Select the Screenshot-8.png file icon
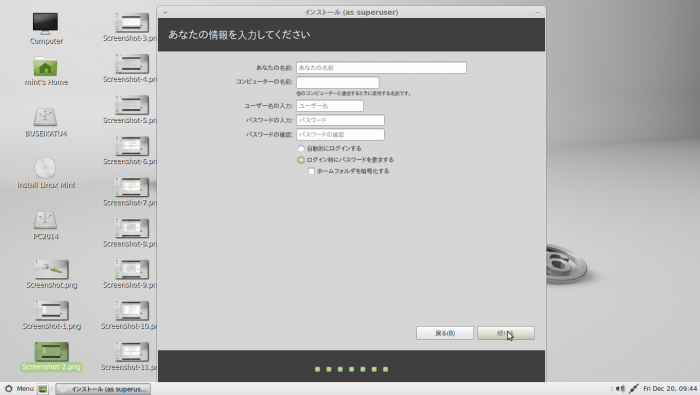The height and width of the screenshot is (395, 700). (132, 228)
